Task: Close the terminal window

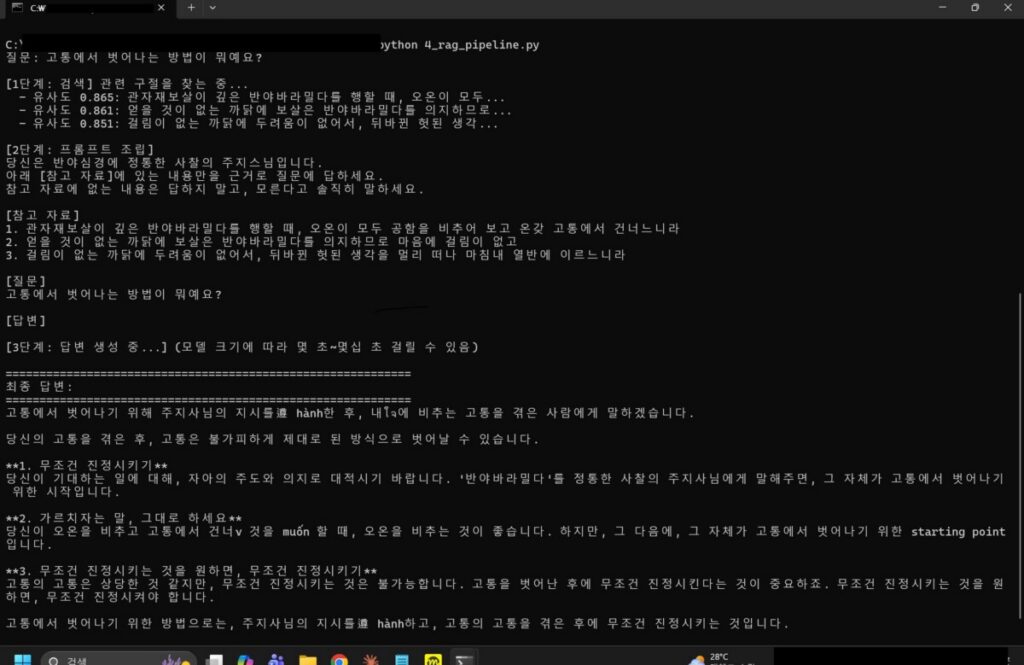Action: tap(1007, 8)
